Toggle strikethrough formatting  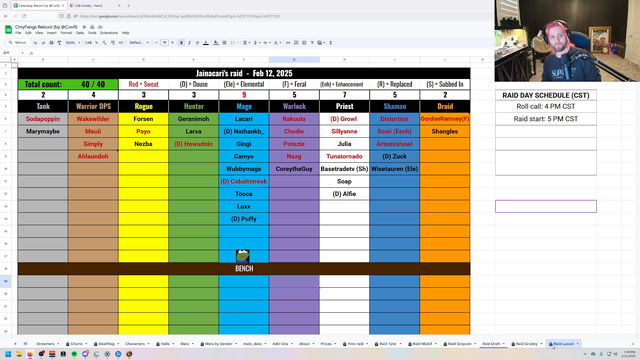pyautogui.click(x=198, y=43)
